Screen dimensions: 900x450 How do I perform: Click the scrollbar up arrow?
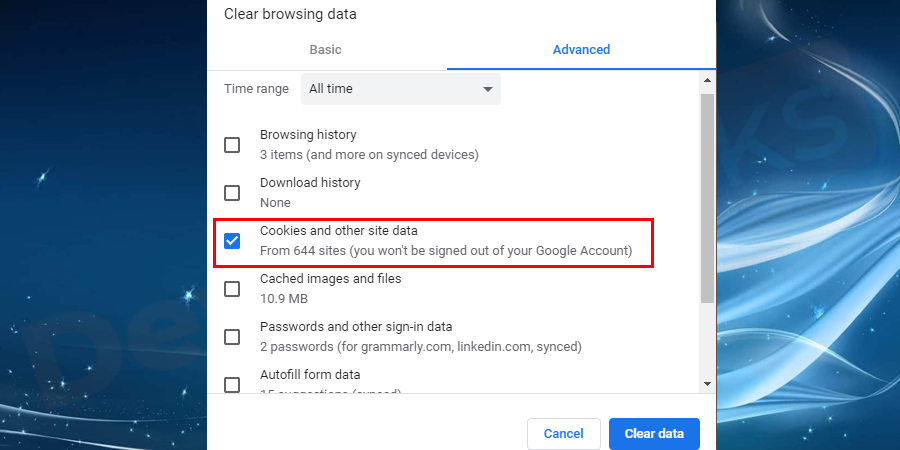coord(707,80)
